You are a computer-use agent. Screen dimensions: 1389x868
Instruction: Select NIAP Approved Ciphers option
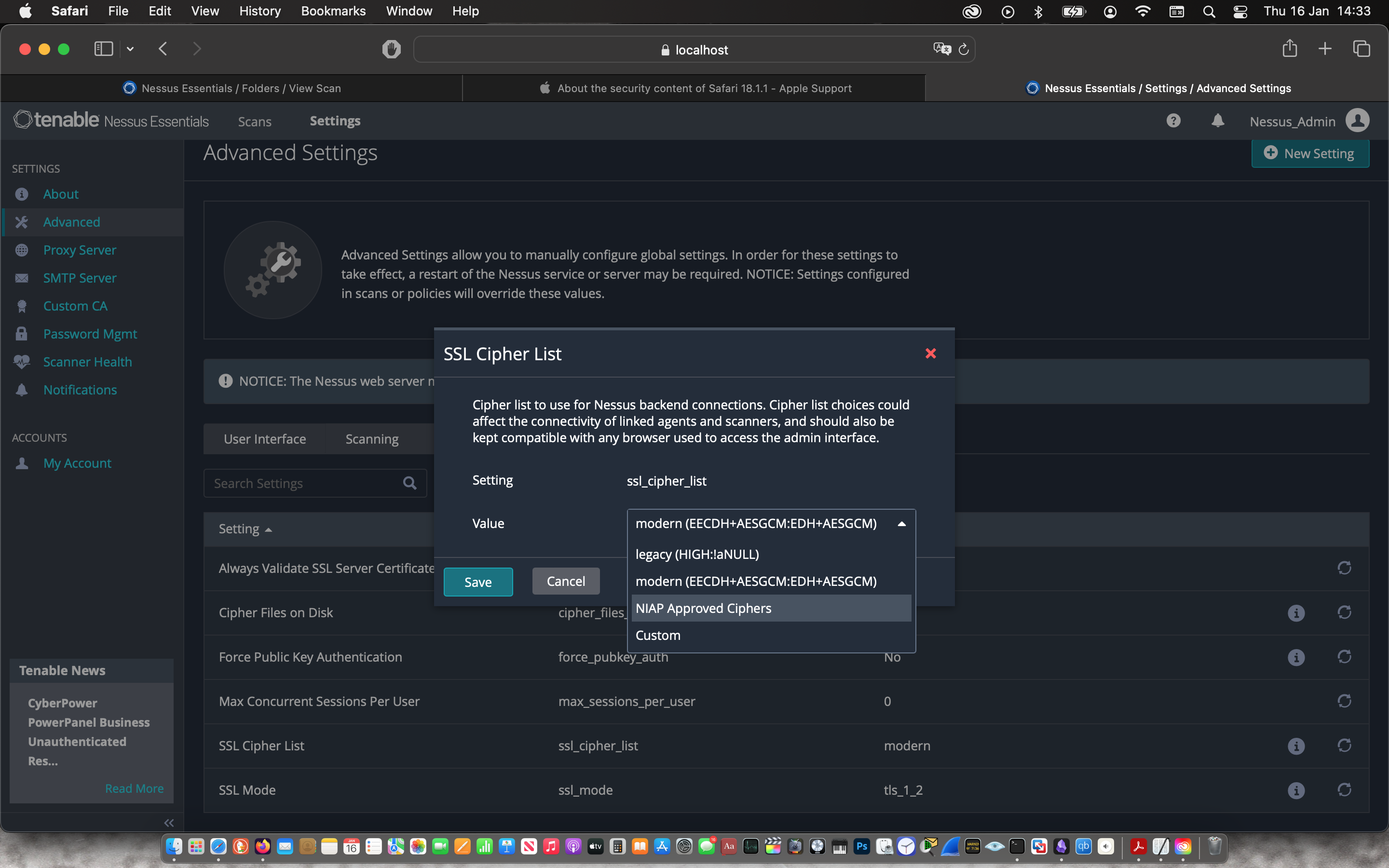point(703,609)
